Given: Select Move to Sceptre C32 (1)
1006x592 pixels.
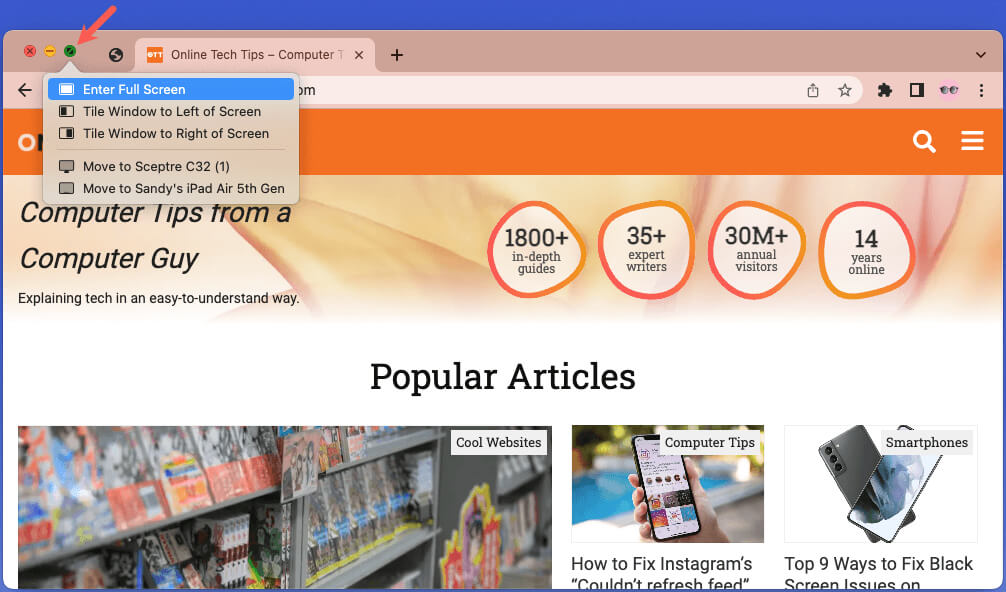Looking at the screenshot, I should [171, 167].
